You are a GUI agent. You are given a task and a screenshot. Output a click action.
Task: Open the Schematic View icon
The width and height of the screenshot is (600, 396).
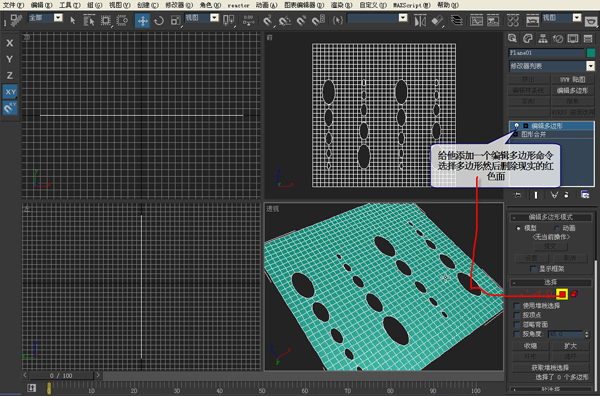click(493, 20)
